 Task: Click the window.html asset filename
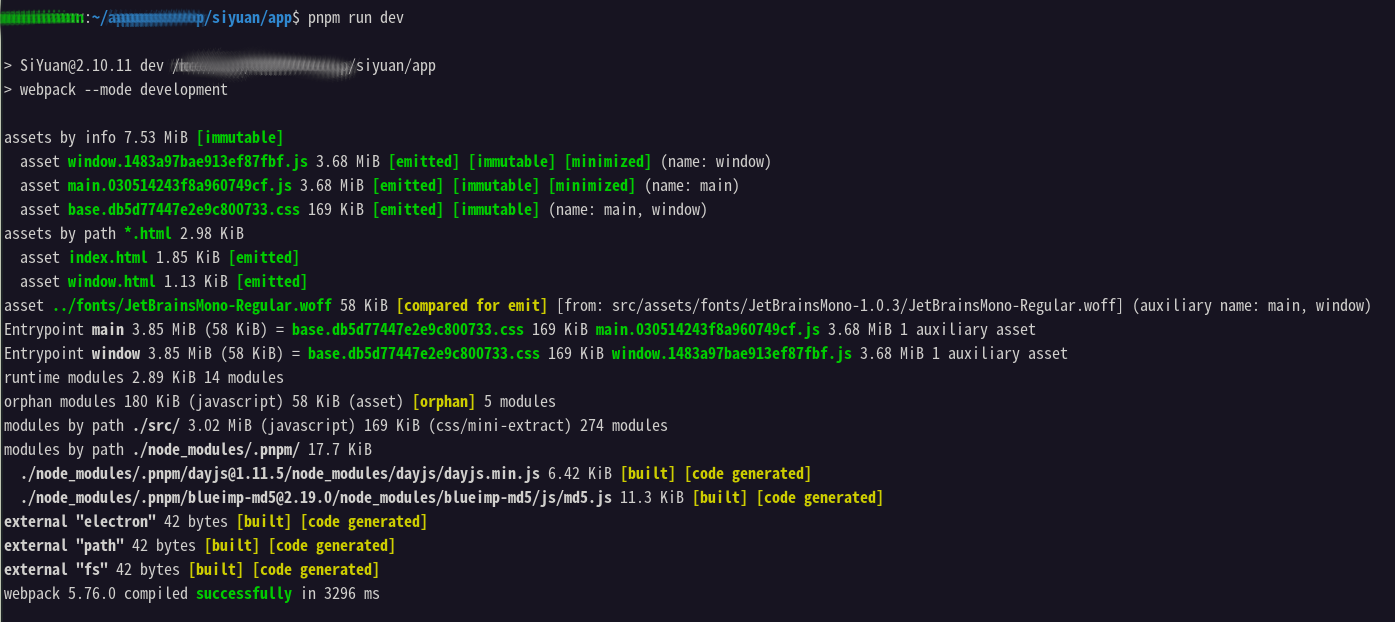tap(111, 282)
